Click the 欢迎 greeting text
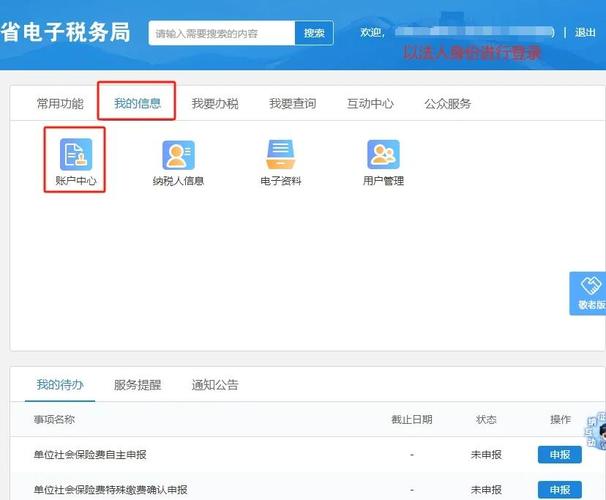 372,32
